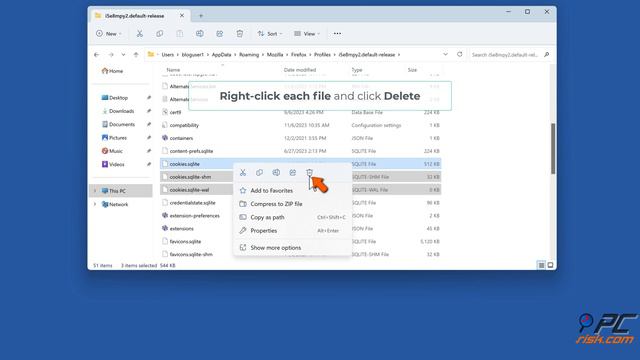The height and width of the screenshot is (360, 640).
Task: Expand the This PC tree node
Action: tap(95, 191)
